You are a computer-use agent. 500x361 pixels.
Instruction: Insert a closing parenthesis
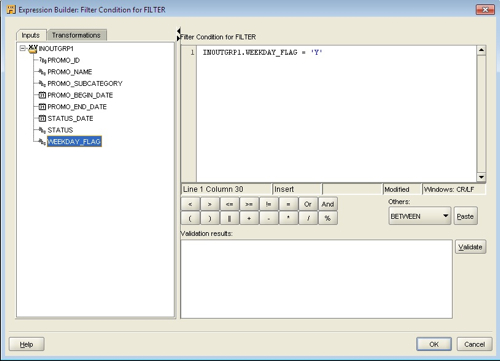tap(210, 218)
